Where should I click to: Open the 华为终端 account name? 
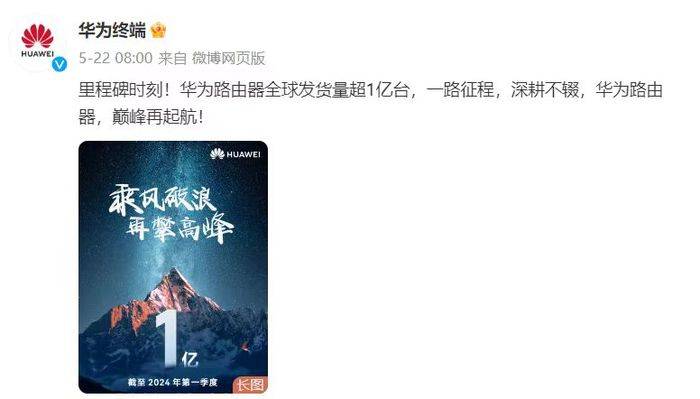tap(112, 31)
